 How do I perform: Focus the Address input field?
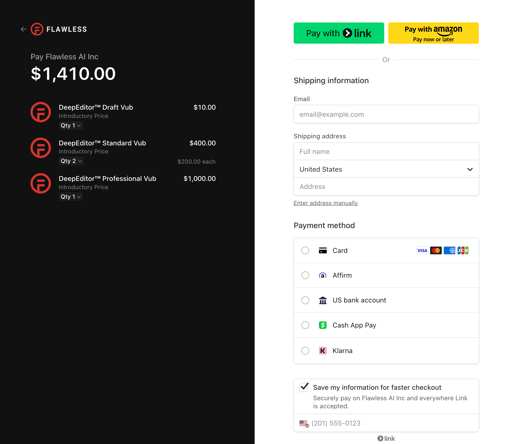coord(386,187)
